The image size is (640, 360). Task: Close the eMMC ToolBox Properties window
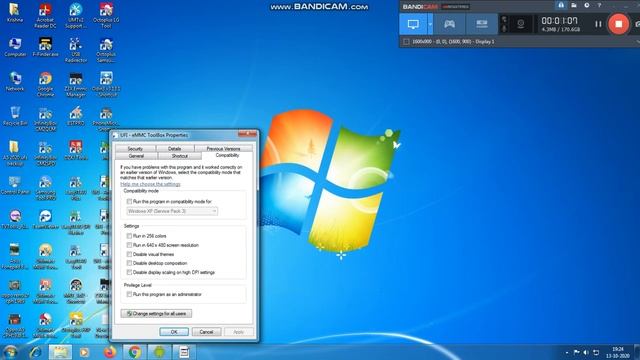click(x=247, y=134)
